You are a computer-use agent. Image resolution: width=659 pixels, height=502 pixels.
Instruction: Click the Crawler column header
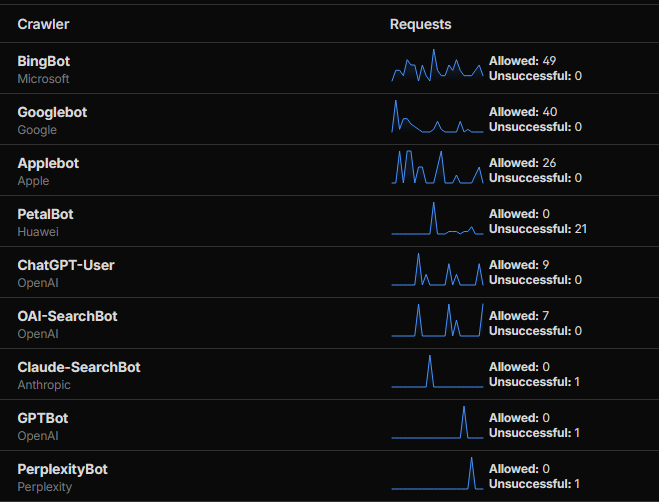point(43,24)
